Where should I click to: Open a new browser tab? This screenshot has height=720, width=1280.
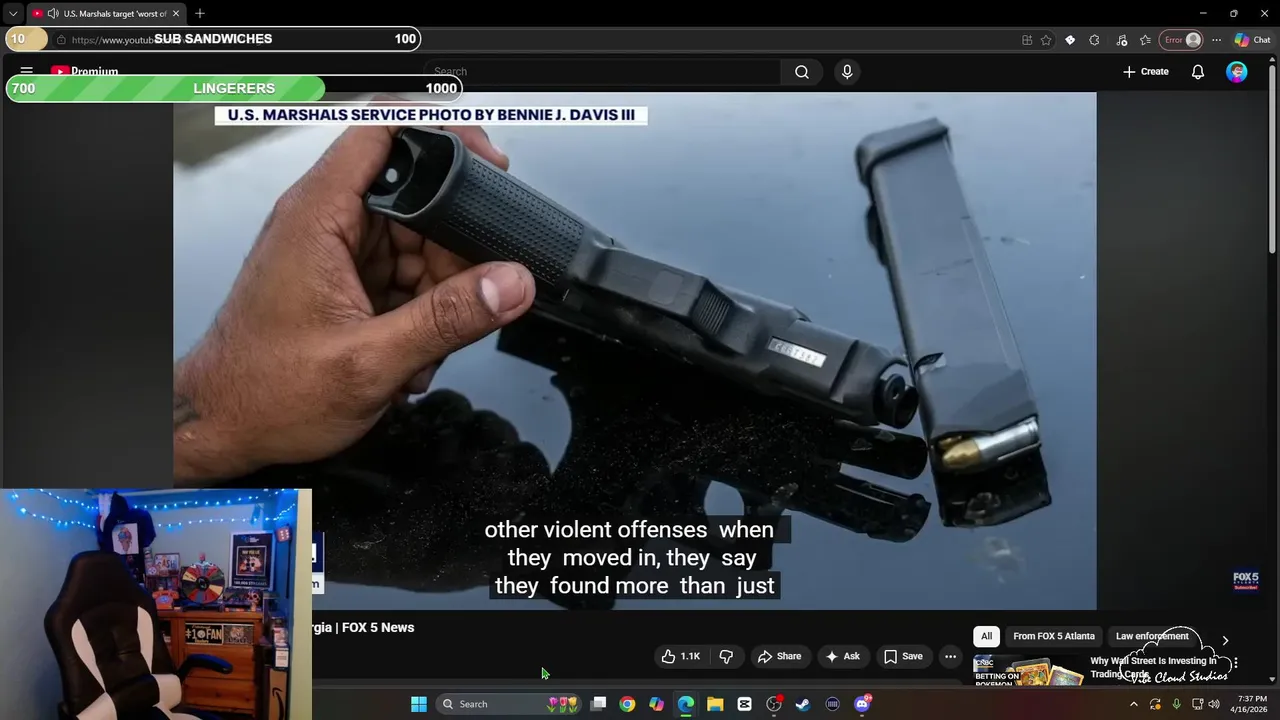(200, 14)
